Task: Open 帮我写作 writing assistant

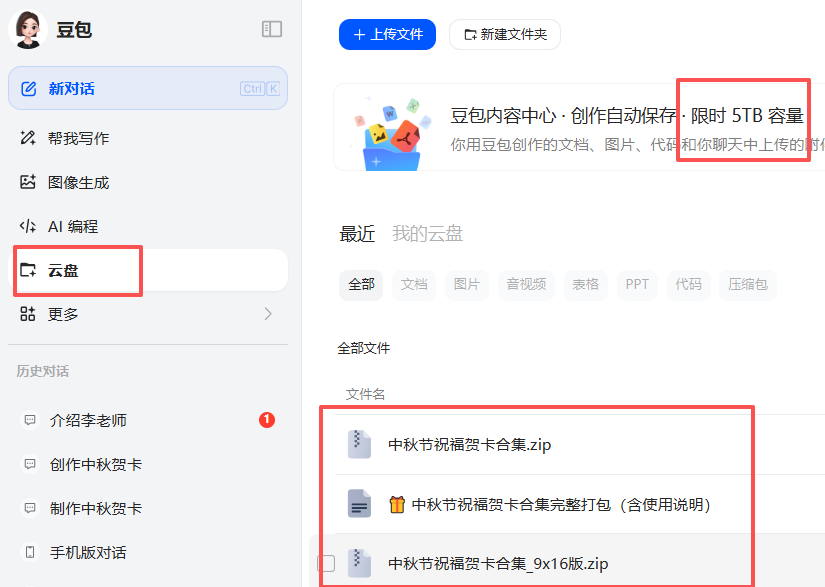Action: tap(78, 138)
